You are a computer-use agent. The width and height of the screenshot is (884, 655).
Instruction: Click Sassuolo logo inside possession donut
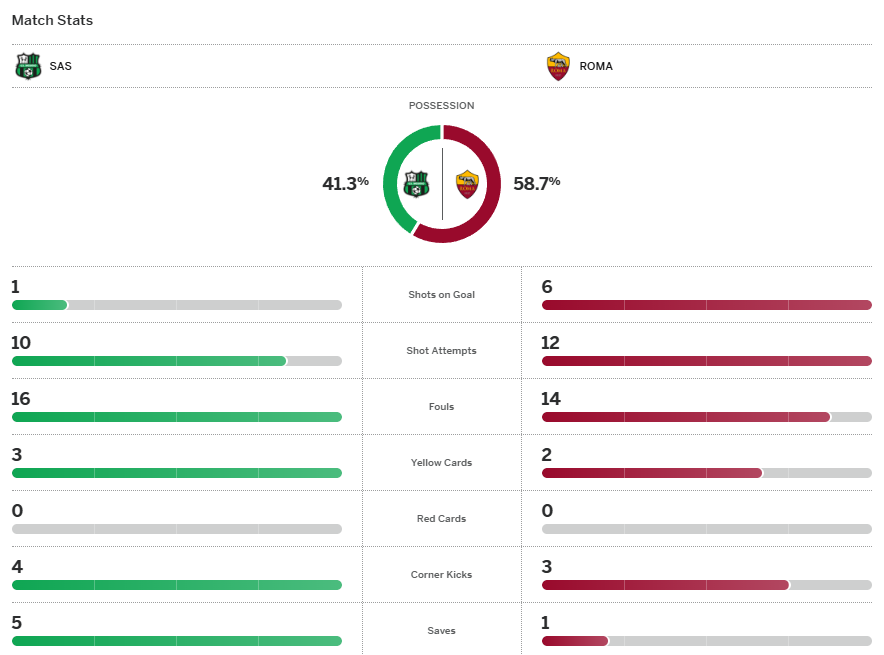click(416, 184)
